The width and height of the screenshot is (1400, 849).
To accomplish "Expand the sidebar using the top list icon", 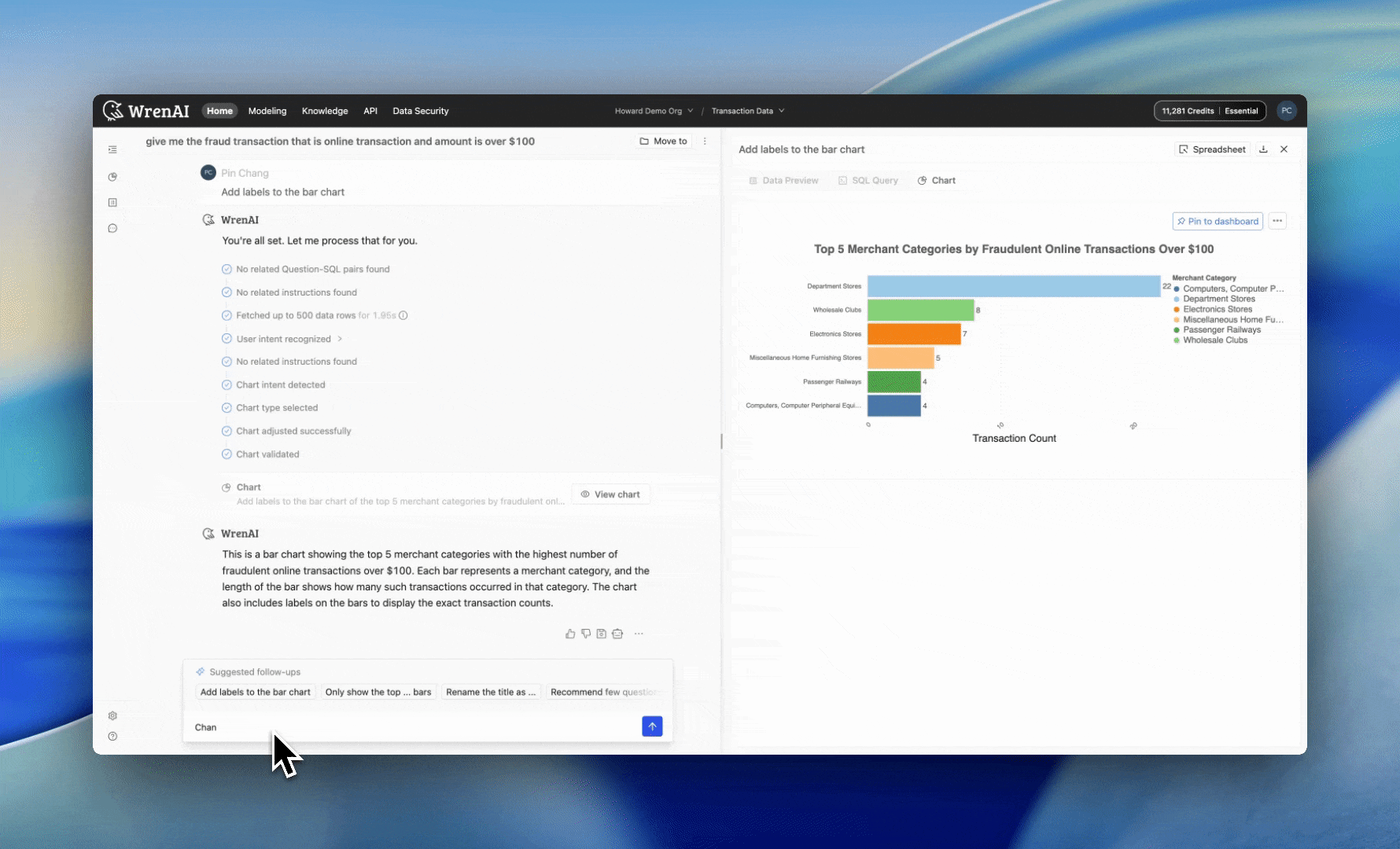I will coord(112,149).
